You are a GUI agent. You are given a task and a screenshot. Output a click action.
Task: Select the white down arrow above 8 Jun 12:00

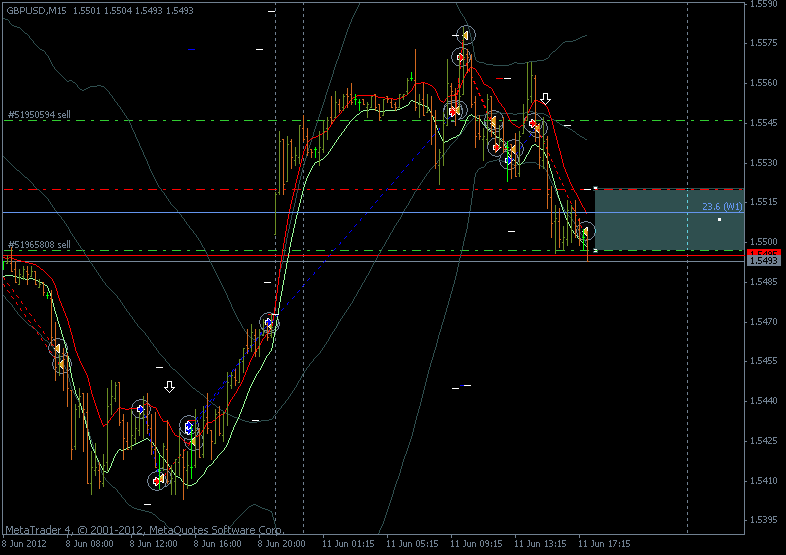tap(169, 387)
